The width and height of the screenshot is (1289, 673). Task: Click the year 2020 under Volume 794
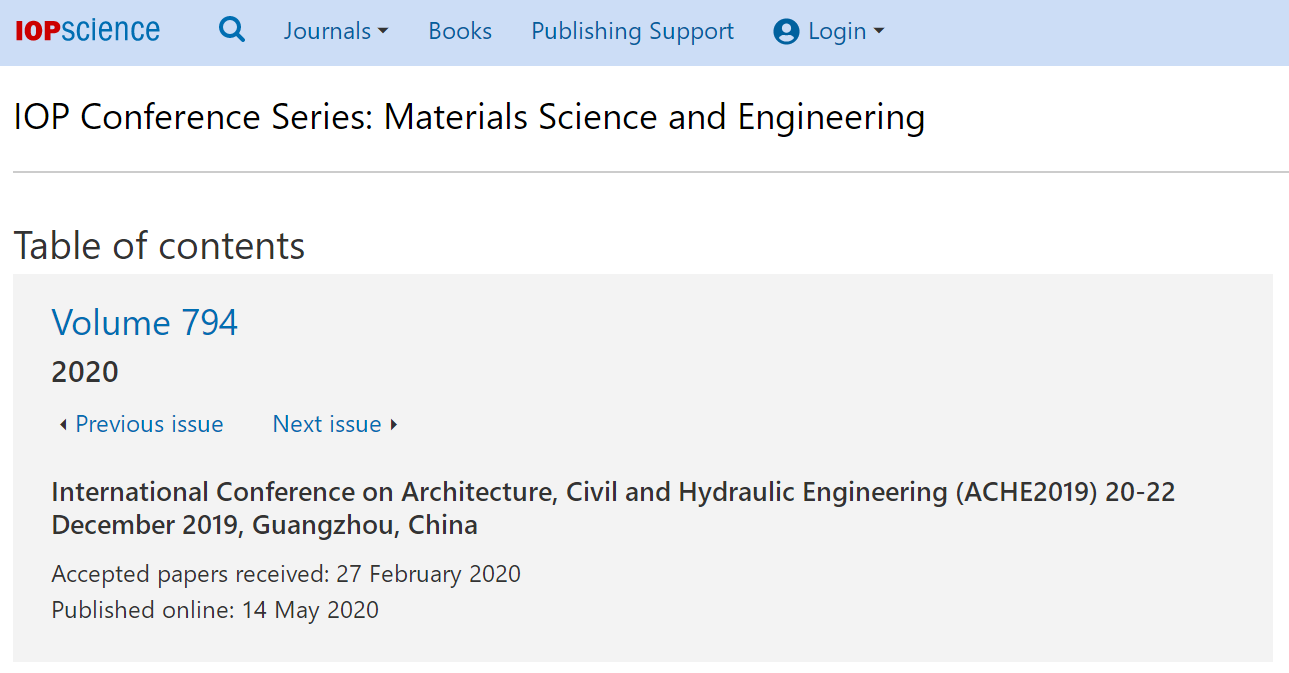coord(85,372)
